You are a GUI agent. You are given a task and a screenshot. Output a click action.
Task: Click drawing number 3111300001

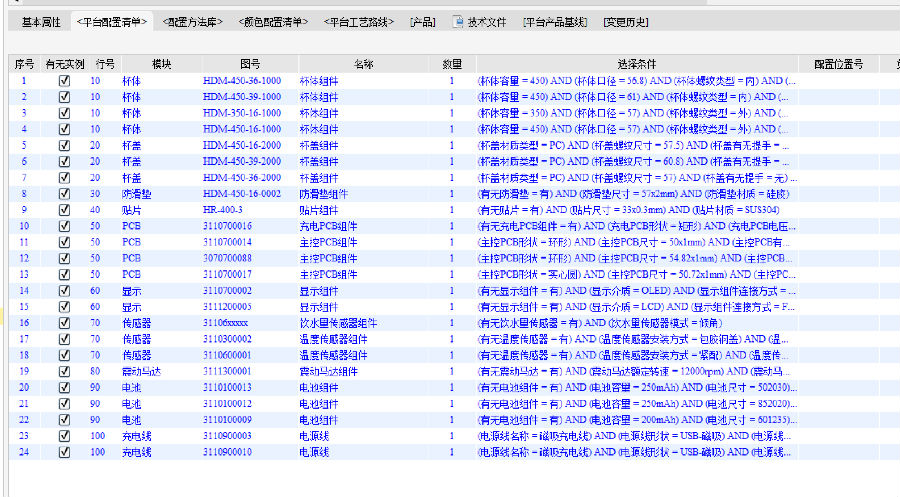[227, 371]
